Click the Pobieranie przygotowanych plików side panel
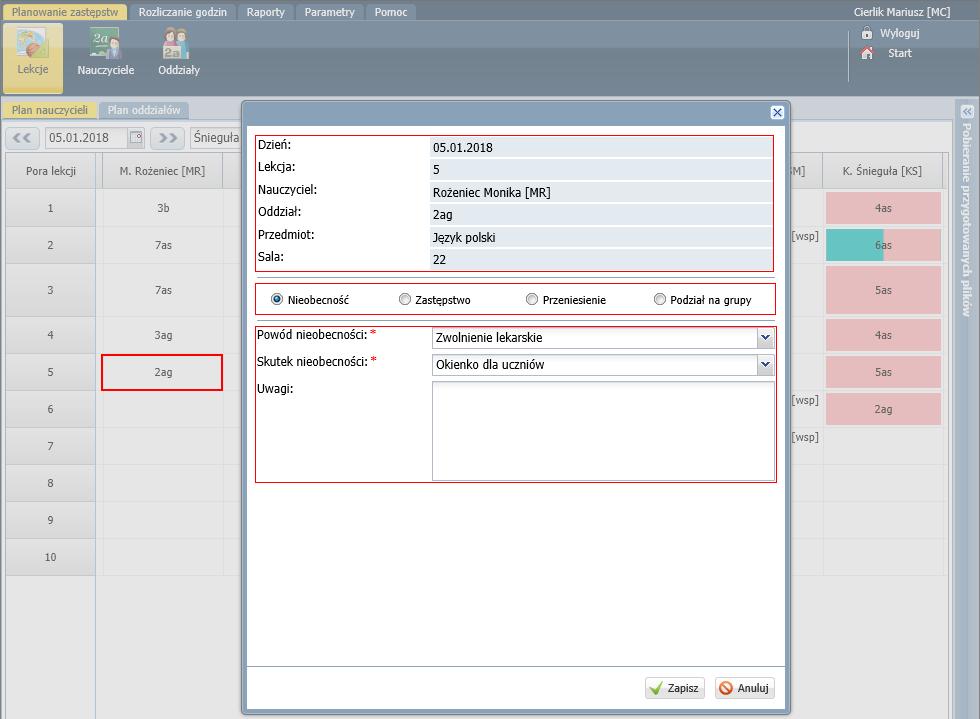 [x=967, y=219]
